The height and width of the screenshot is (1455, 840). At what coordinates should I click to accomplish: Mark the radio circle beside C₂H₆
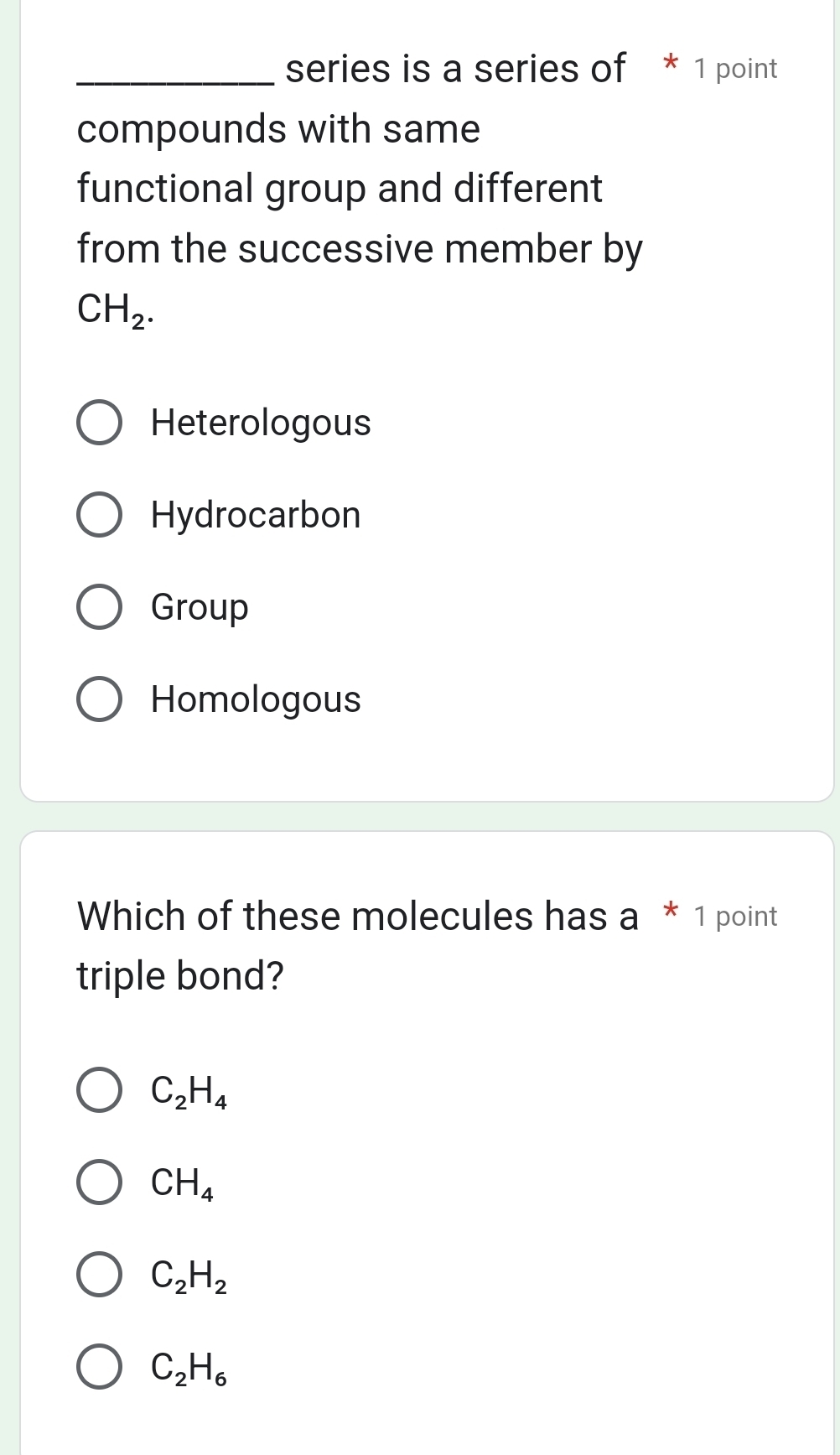tap(99, 1368)
